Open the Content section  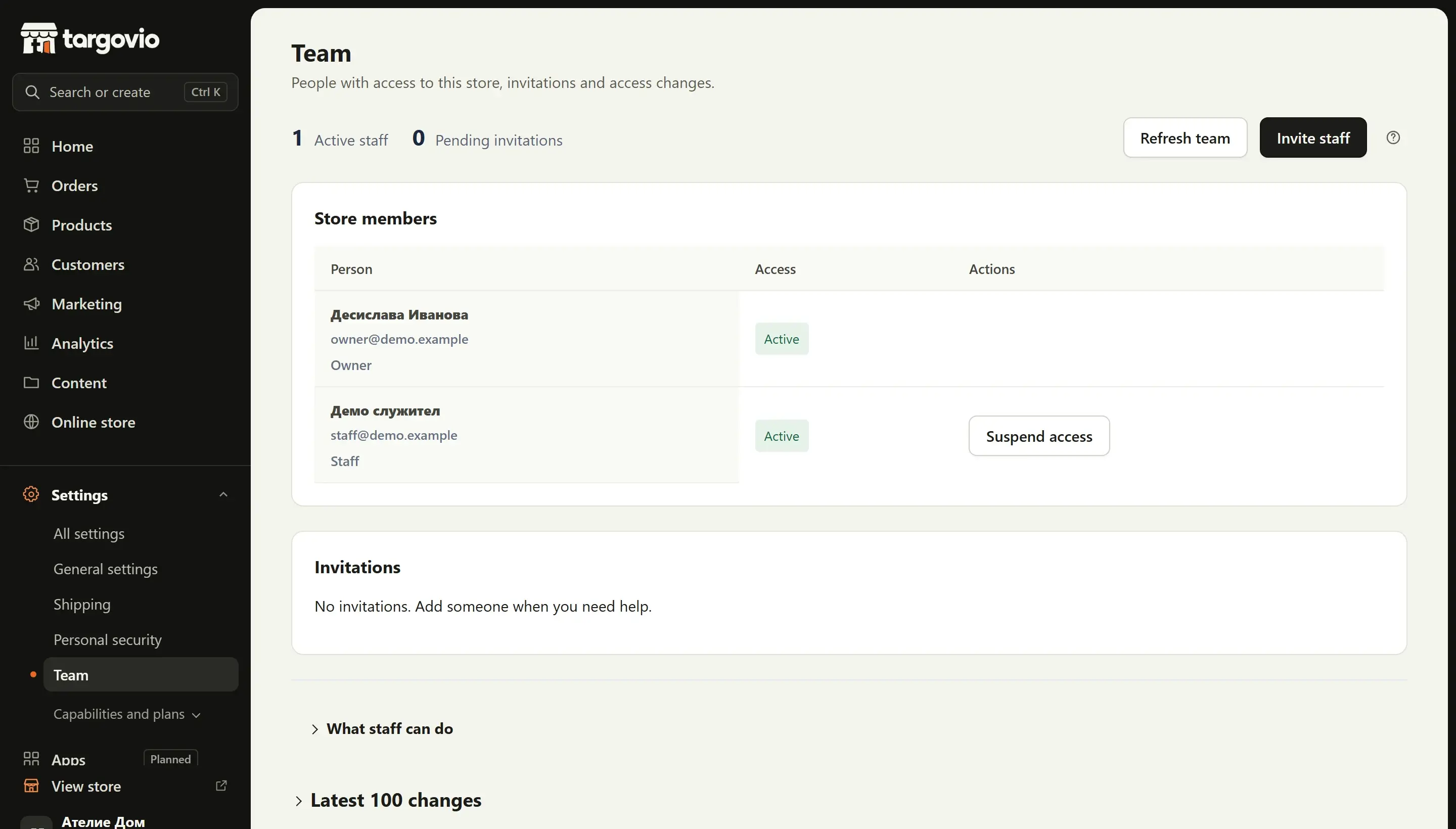(78, 383)
